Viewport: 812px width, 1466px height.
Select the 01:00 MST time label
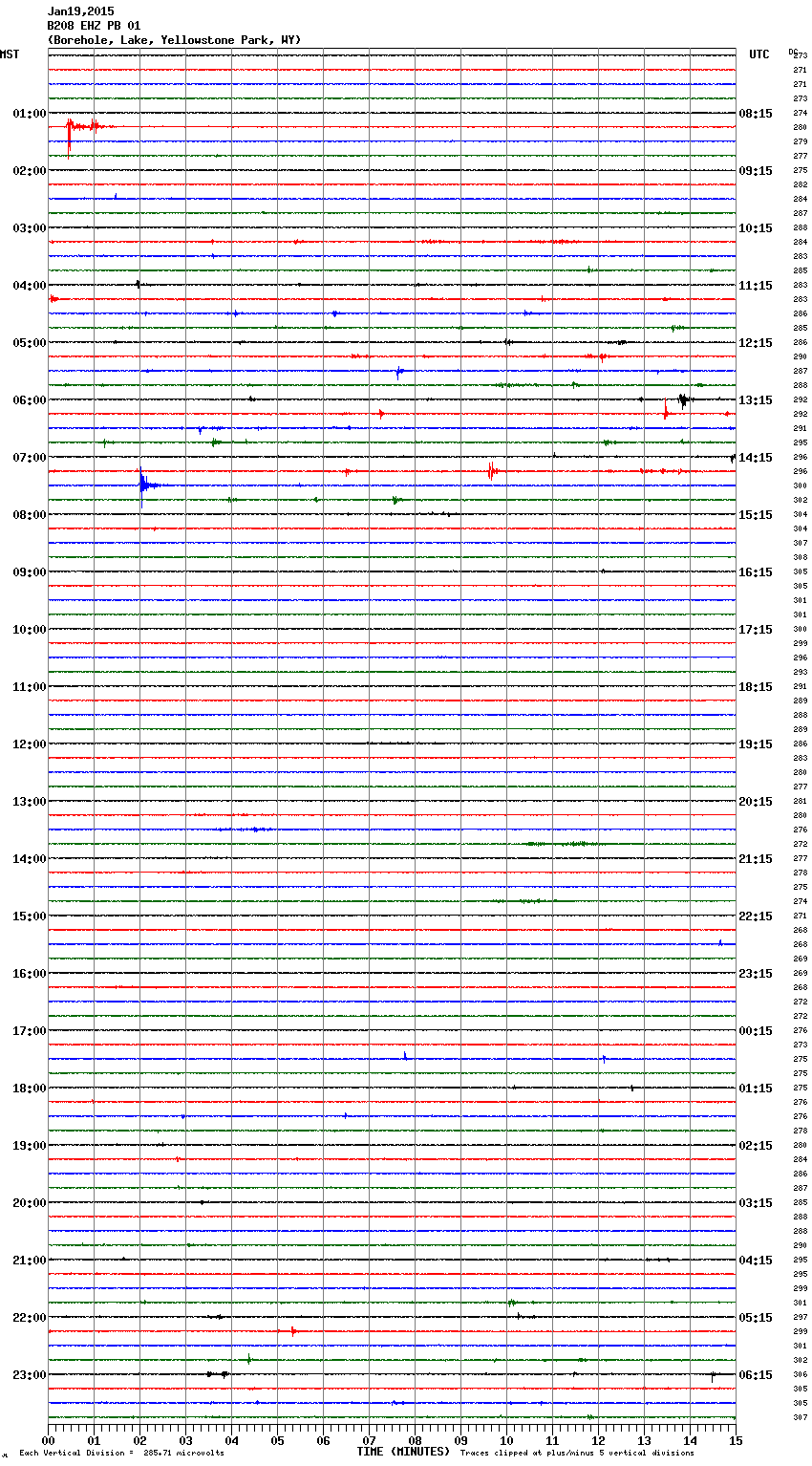point(29,114)
